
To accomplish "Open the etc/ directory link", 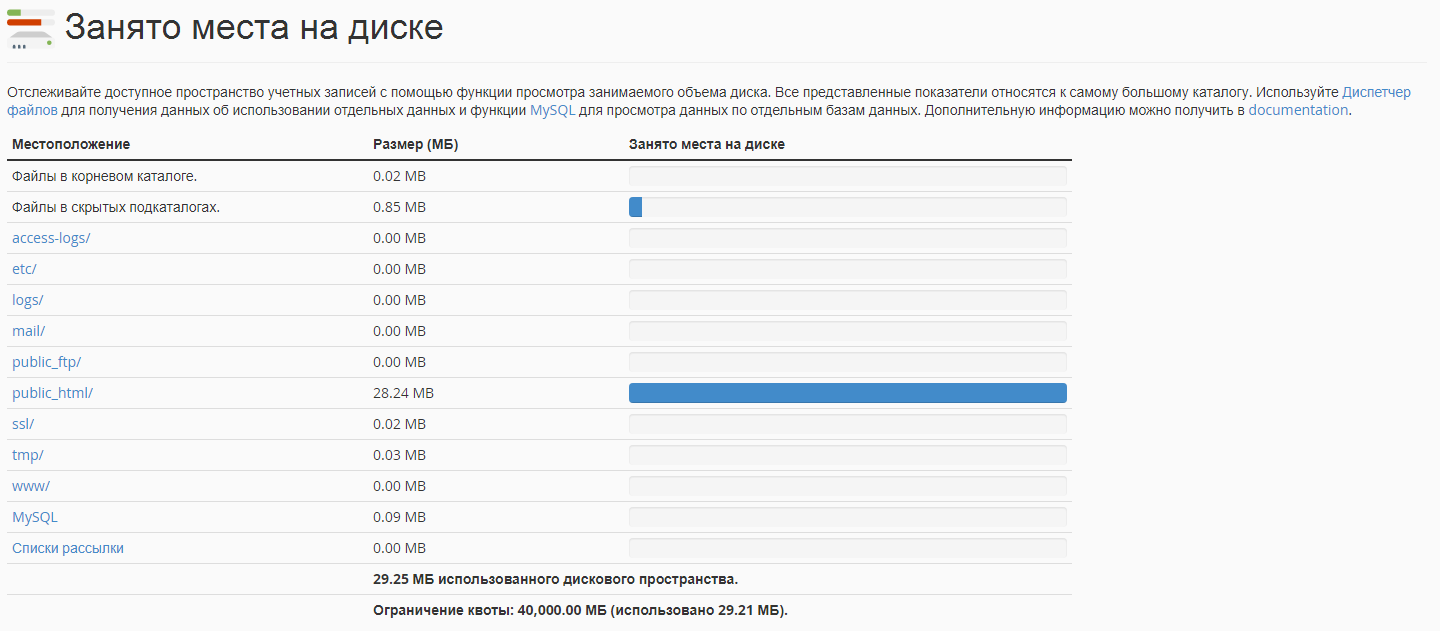I will (24, 269).
